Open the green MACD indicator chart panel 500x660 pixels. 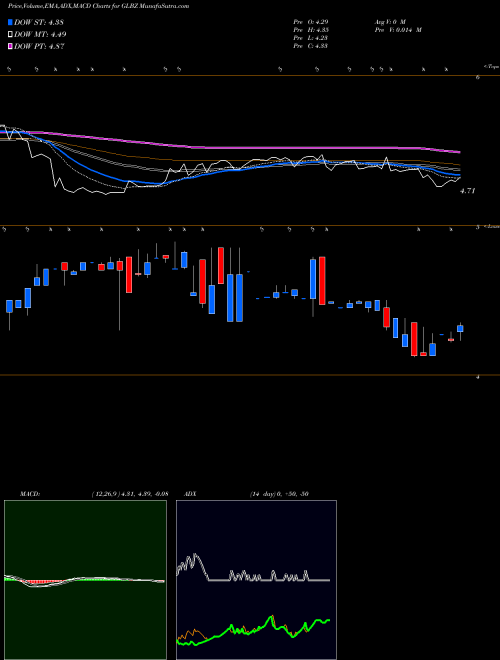pos(85,580)
